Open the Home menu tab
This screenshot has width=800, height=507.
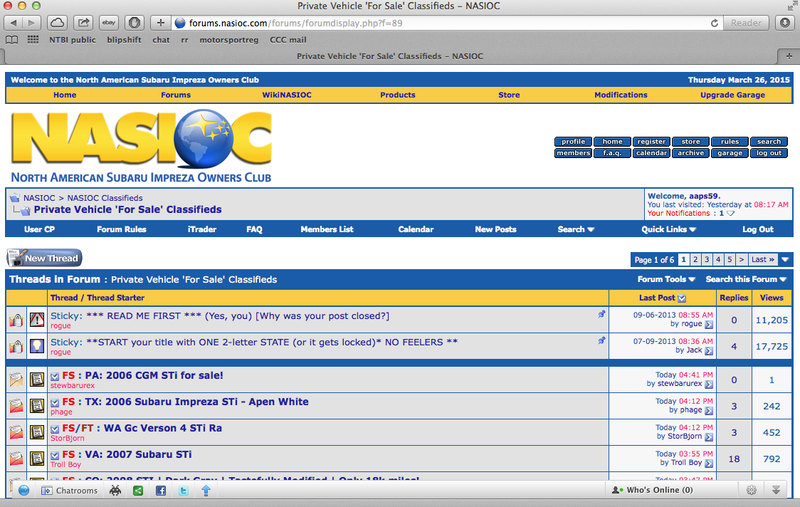point(65,95)
